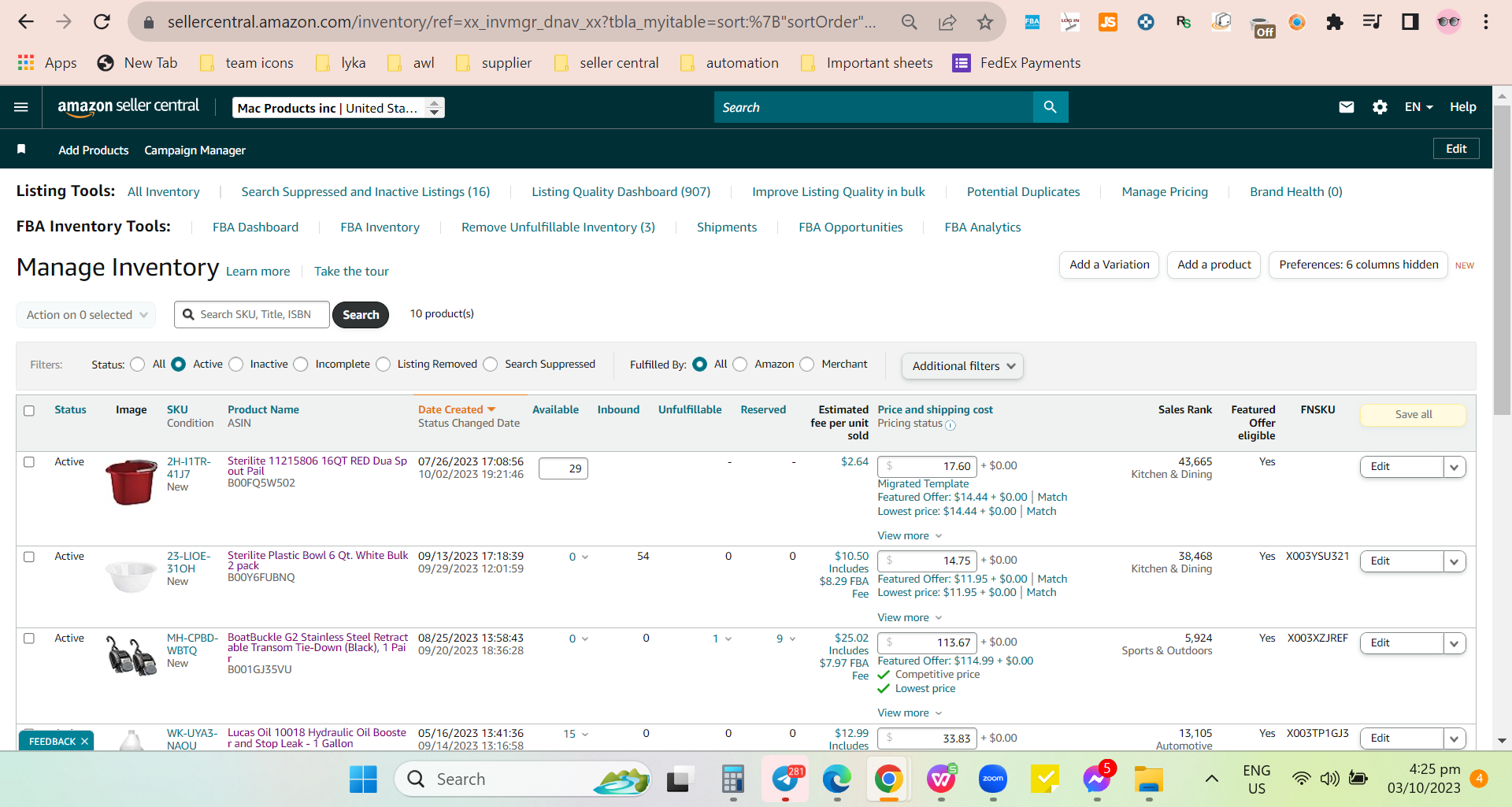This screenshot has height=807, width=1512.
Task: Open Campaign Manager in the navigation bar
Action: (195, 150)
